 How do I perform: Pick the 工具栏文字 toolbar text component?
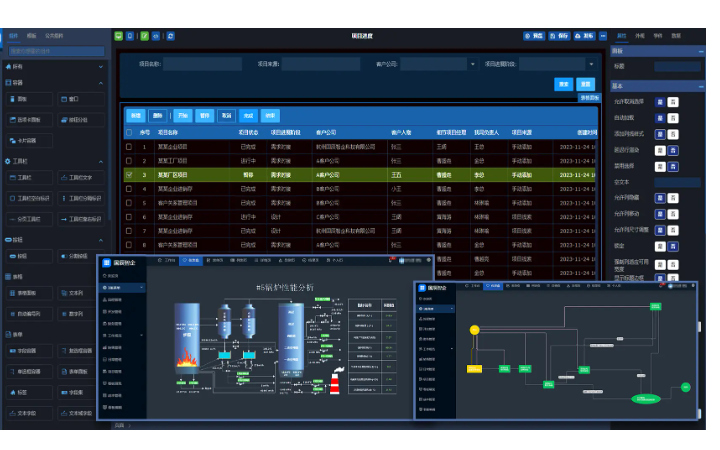pos(81,178)
